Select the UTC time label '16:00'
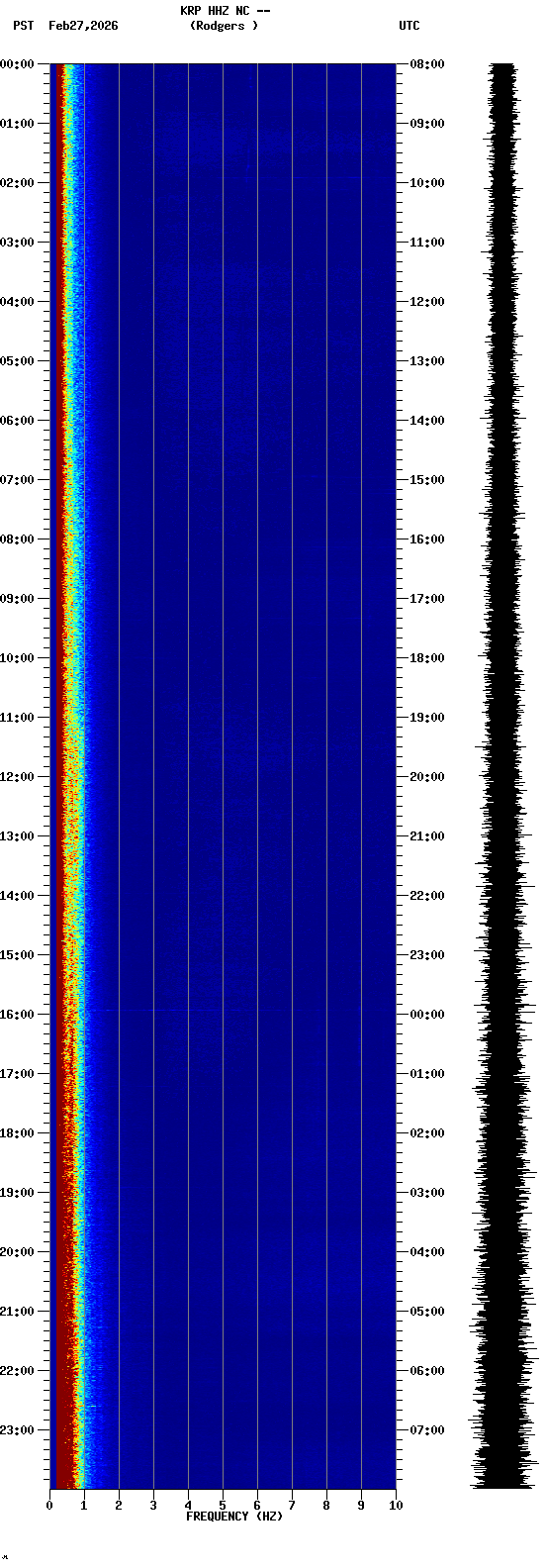 427,539
